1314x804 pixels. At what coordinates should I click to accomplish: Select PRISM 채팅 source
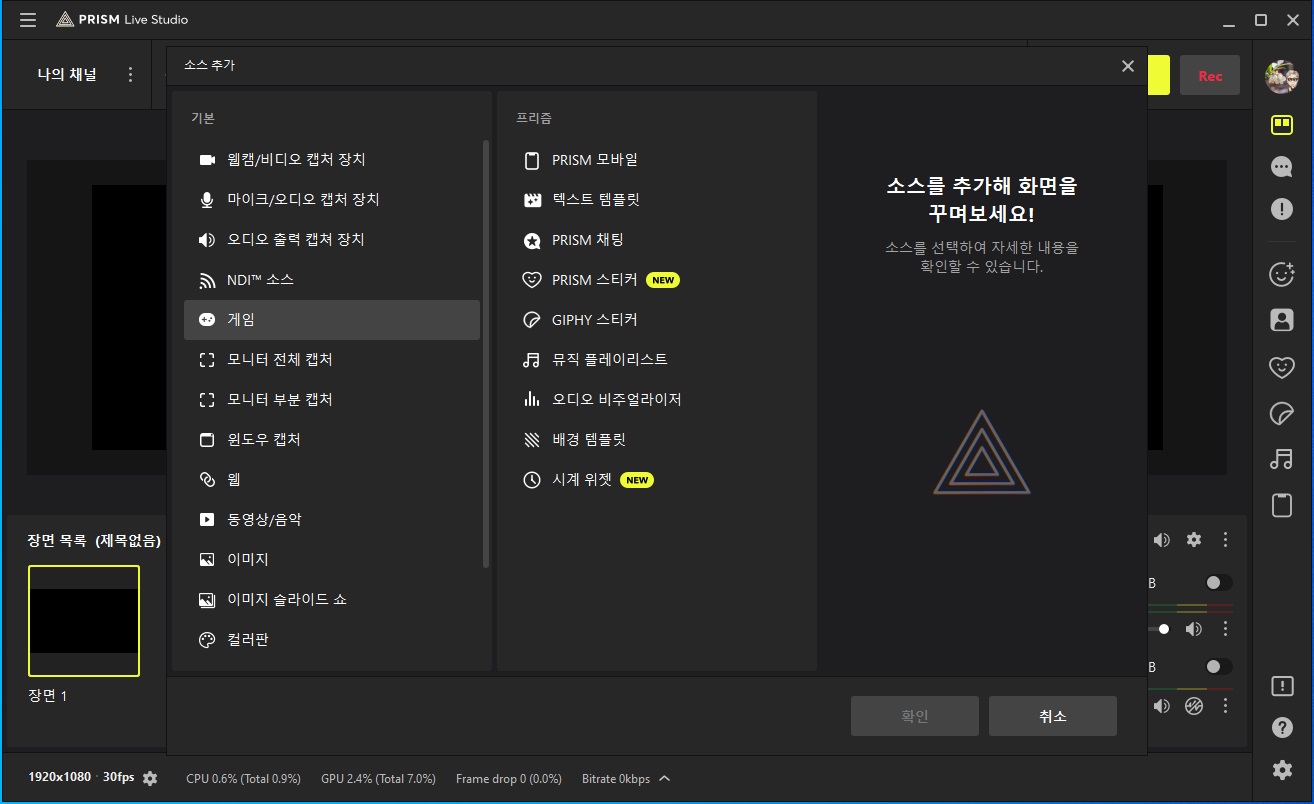657,240
